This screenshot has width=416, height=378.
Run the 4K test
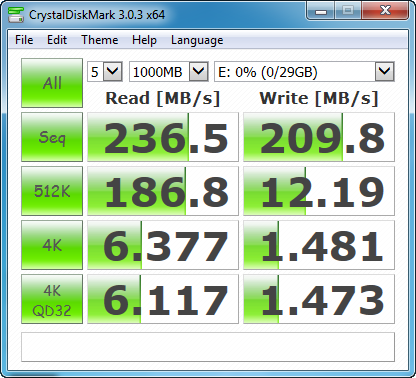pyautogui.click(x=52, y=245)
